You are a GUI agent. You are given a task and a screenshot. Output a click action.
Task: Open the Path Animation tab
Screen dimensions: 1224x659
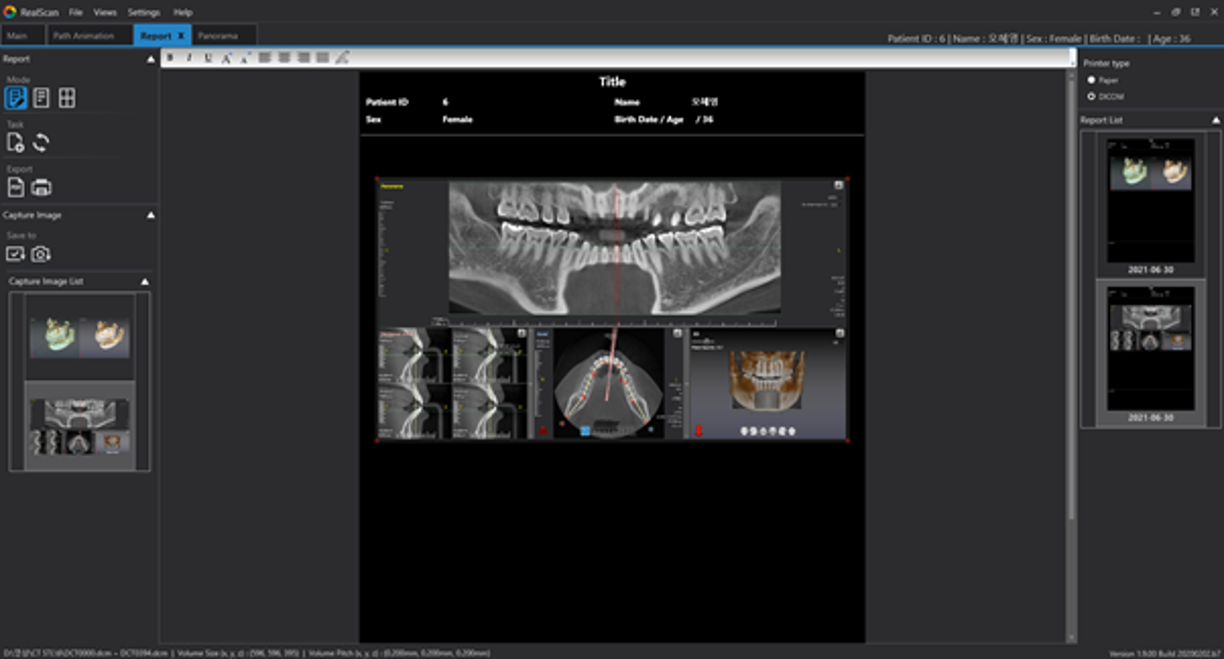point(84,36)
